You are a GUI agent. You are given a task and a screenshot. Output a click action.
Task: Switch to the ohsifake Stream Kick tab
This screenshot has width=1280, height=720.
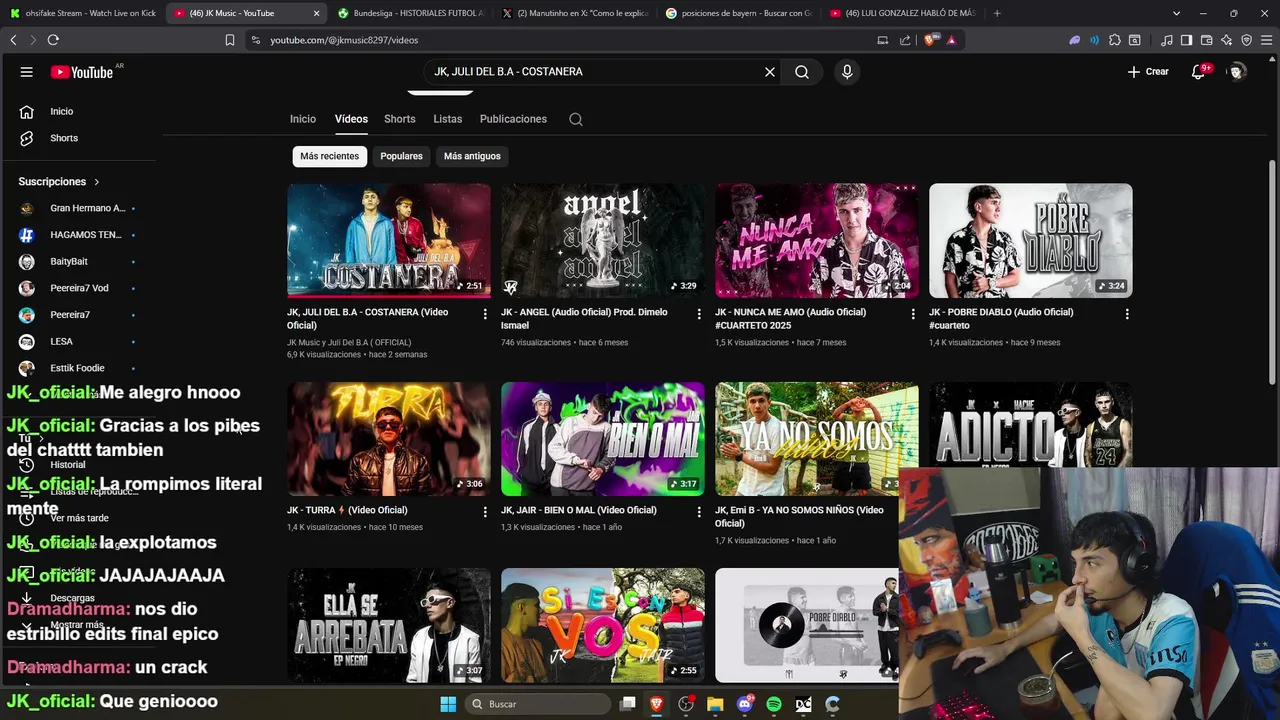click(82, 13)
